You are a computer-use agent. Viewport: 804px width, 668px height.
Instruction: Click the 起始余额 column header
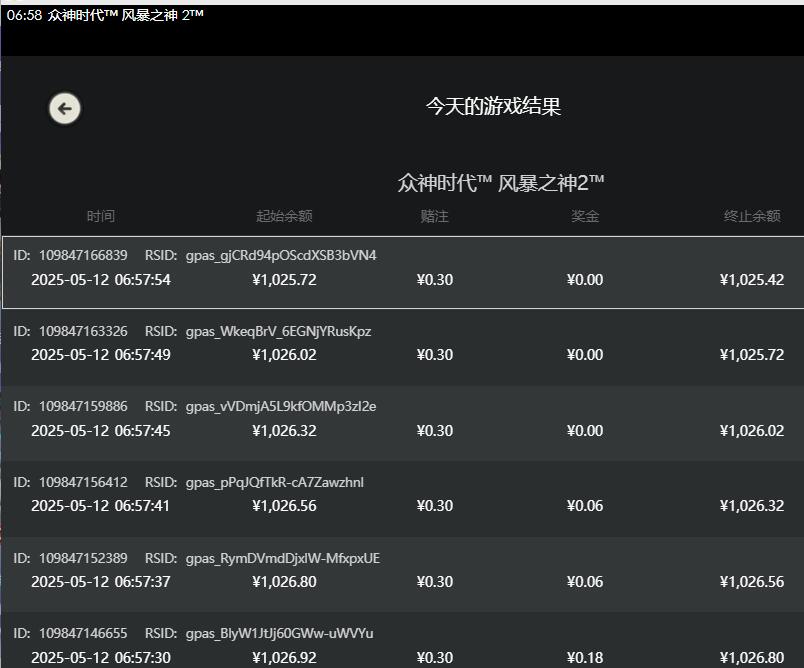click(x=284, y=216)
